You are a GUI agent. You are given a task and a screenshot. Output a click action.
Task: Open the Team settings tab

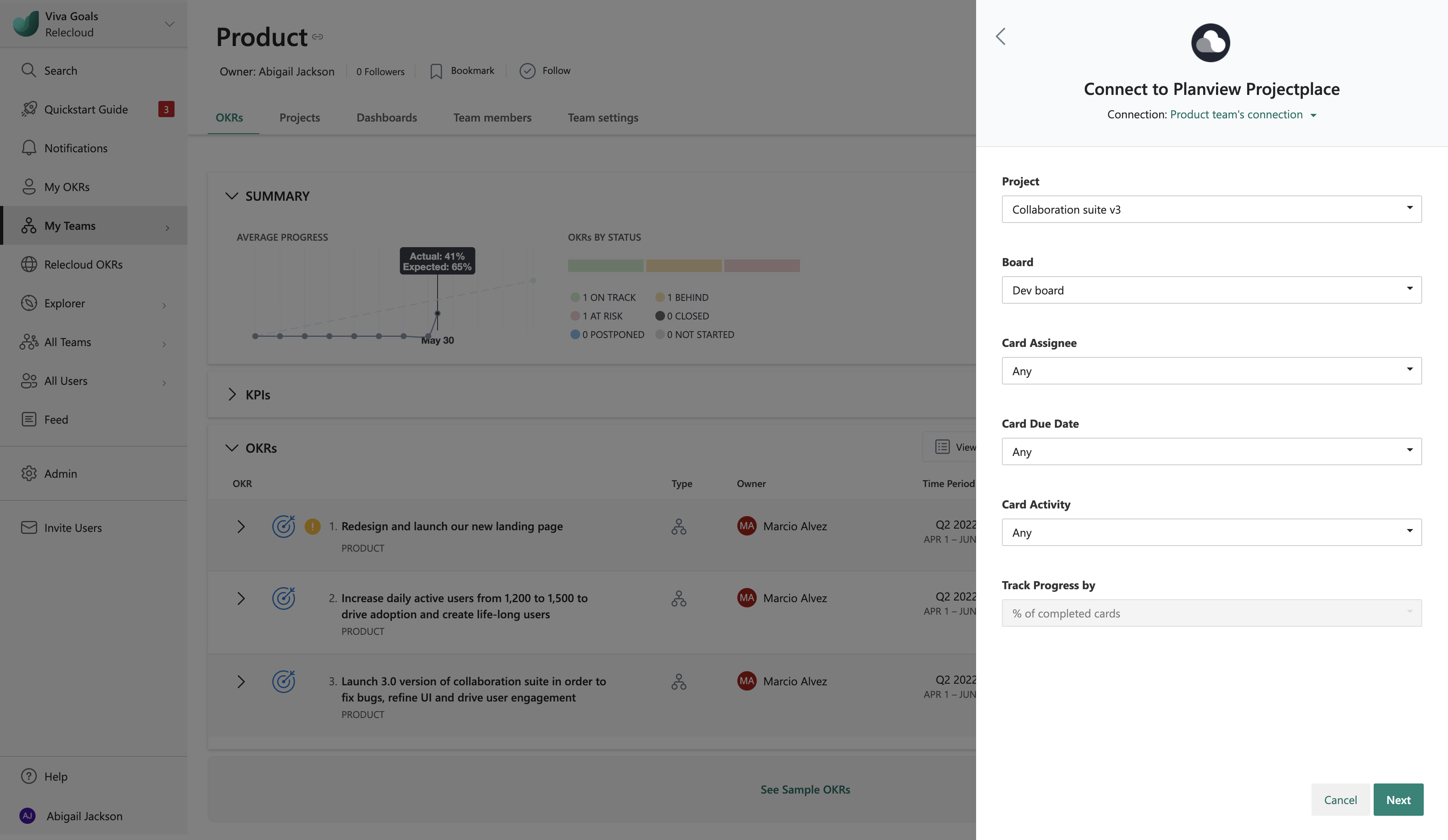603,117
